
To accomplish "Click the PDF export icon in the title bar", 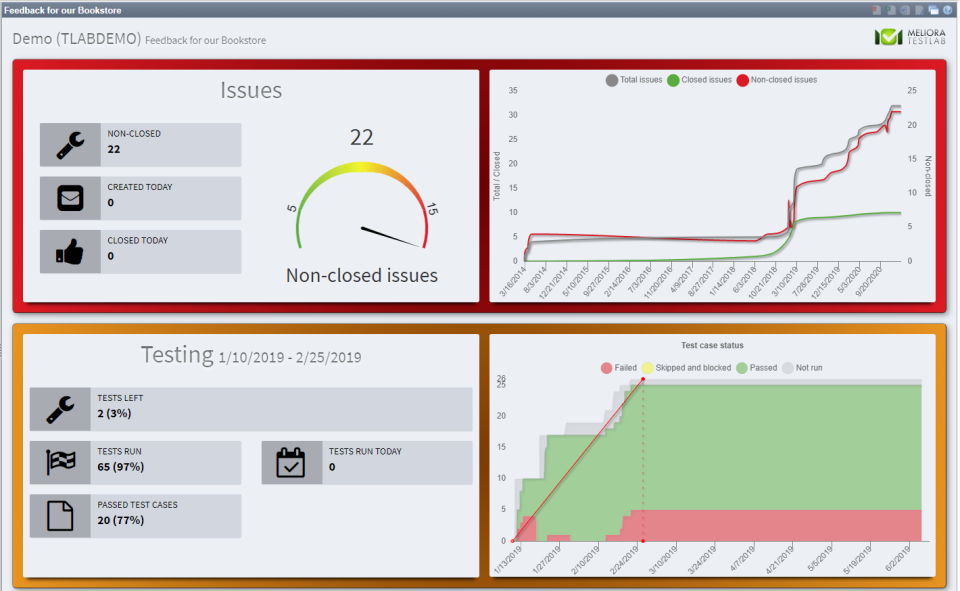I will coord(877,9).
